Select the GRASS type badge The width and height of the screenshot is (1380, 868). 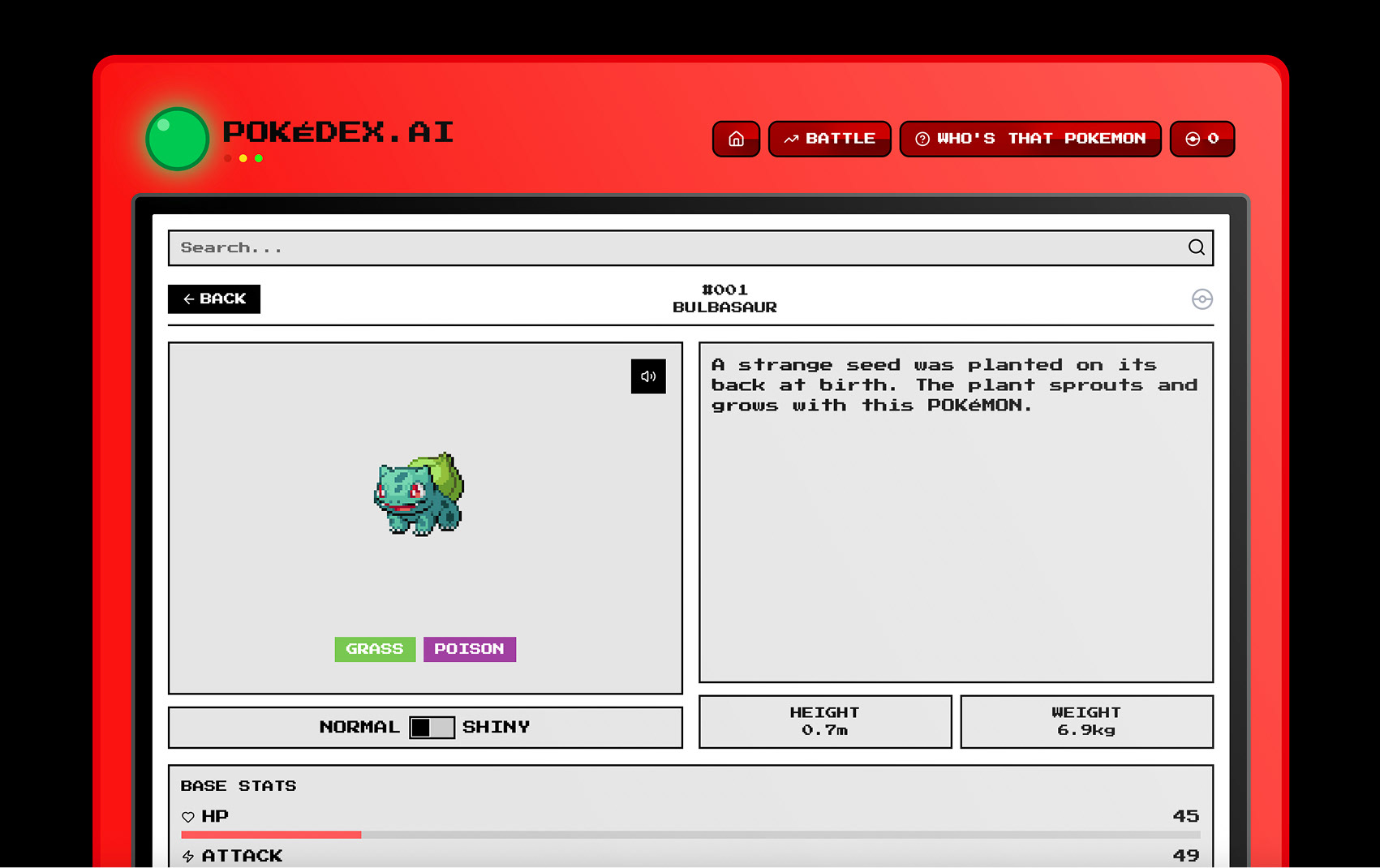tap(375, 649)
